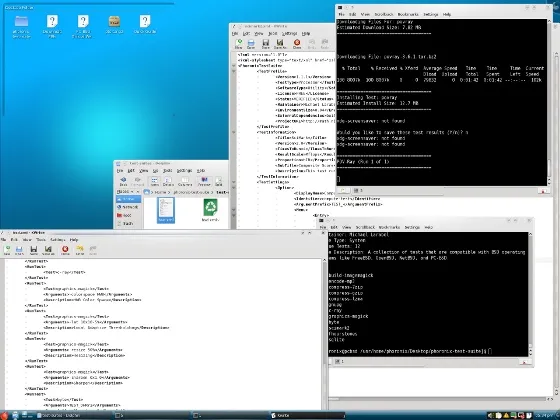This screenshot has height=420, width=560.
Task: Click Save As in the bottom KWrite toolbar
Action: click(48, 250)
